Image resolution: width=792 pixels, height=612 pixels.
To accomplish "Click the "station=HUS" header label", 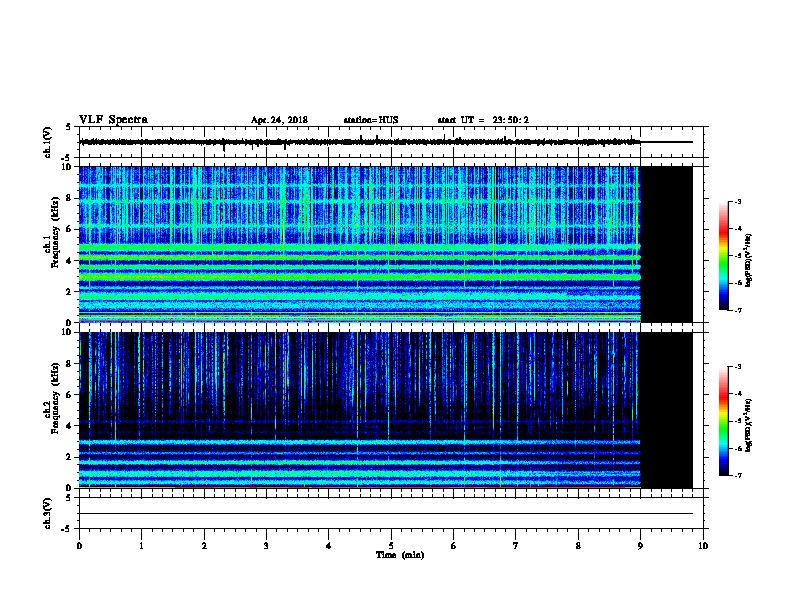I will coord(371,120).
